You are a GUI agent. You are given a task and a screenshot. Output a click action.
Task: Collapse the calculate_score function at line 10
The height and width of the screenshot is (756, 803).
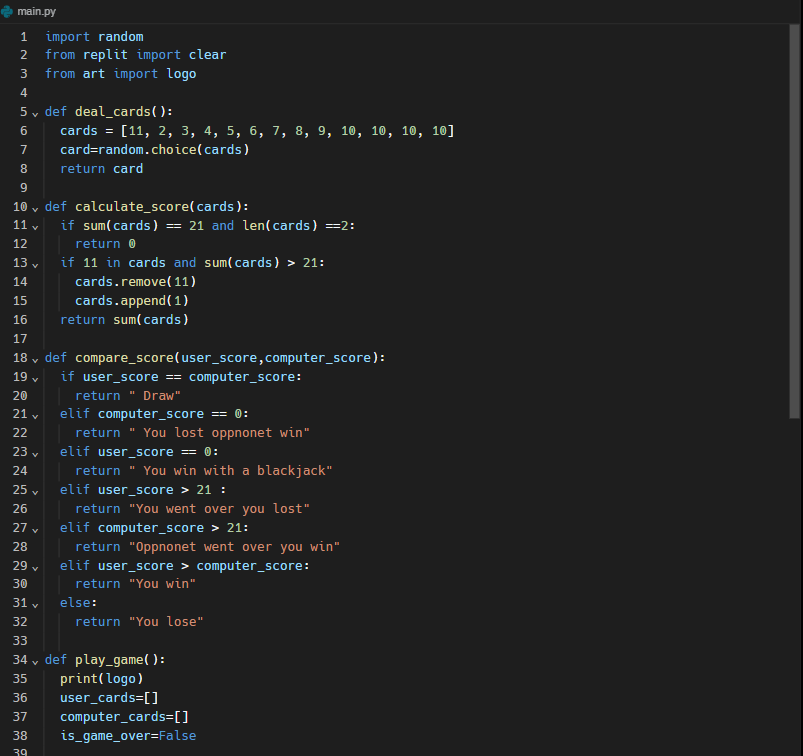tap(35, 206)
